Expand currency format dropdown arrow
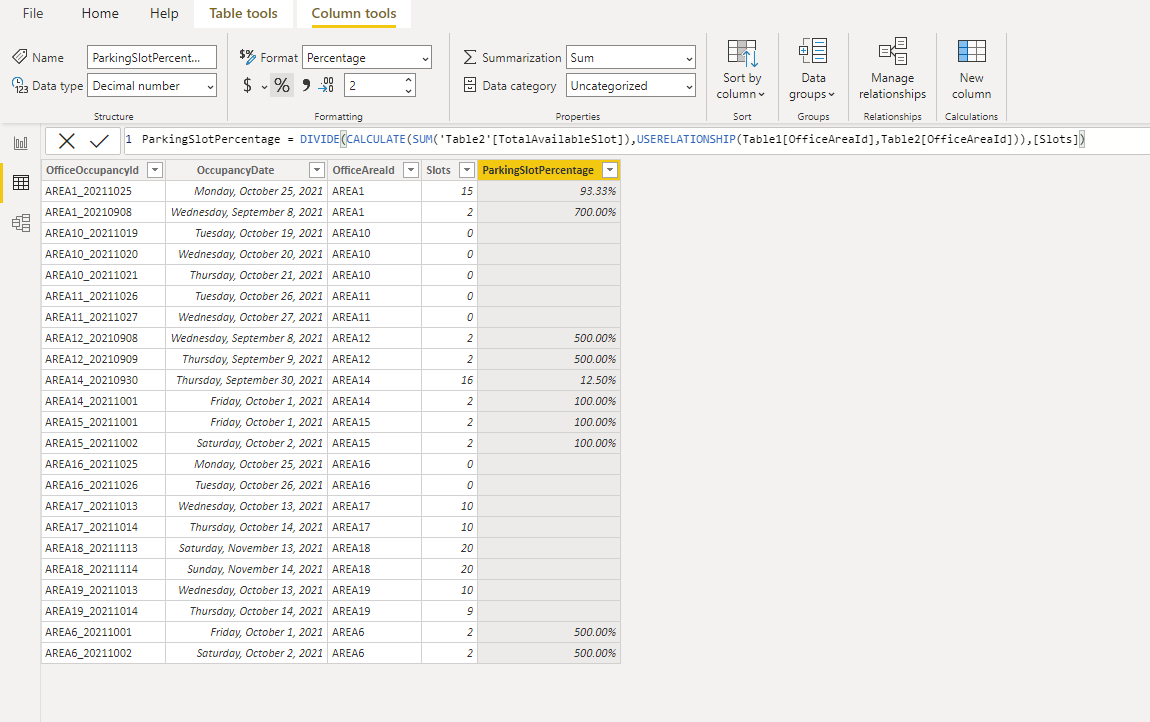This screenshot has width=1150, height=722. (x=264, y=87)
